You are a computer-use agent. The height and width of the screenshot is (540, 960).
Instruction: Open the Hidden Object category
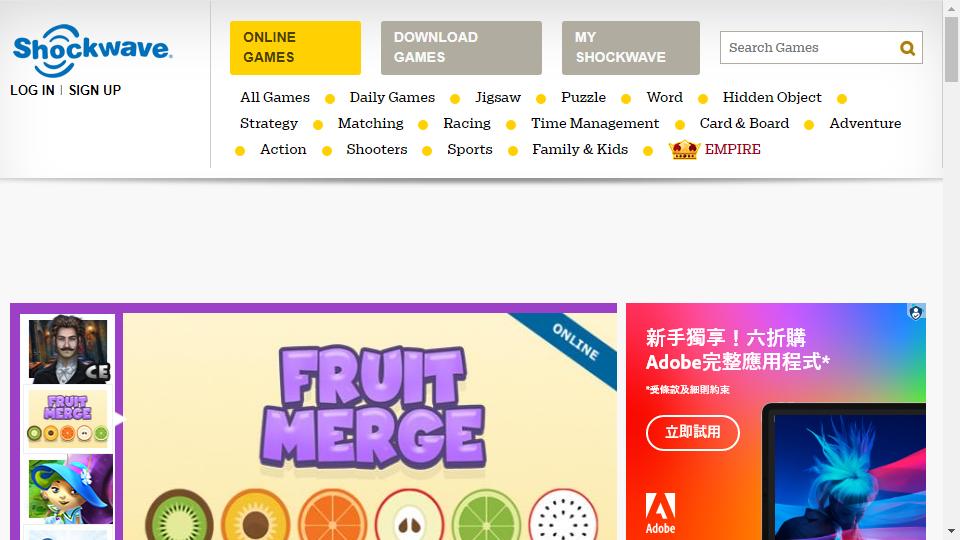(x=772, y=97)
